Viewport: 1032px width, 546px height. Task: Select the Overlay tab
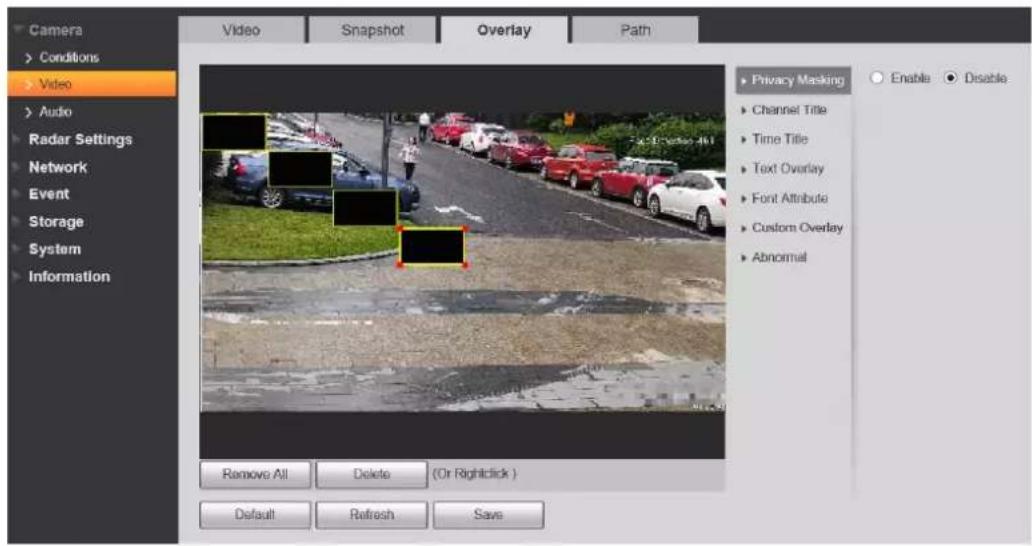504,30
